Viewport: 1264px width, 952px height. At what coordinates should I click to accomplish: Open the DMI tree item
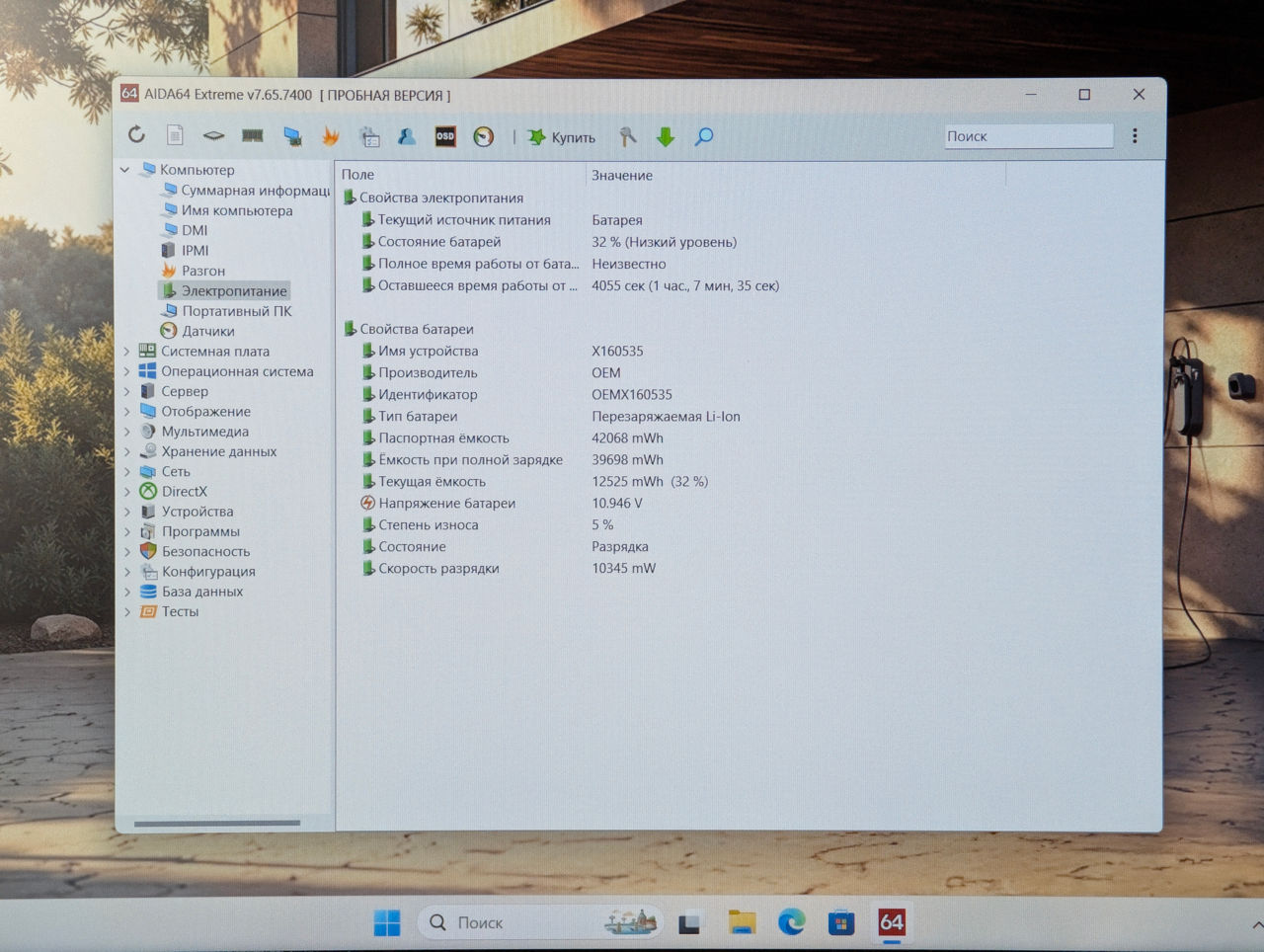click(x=184, y=230)
